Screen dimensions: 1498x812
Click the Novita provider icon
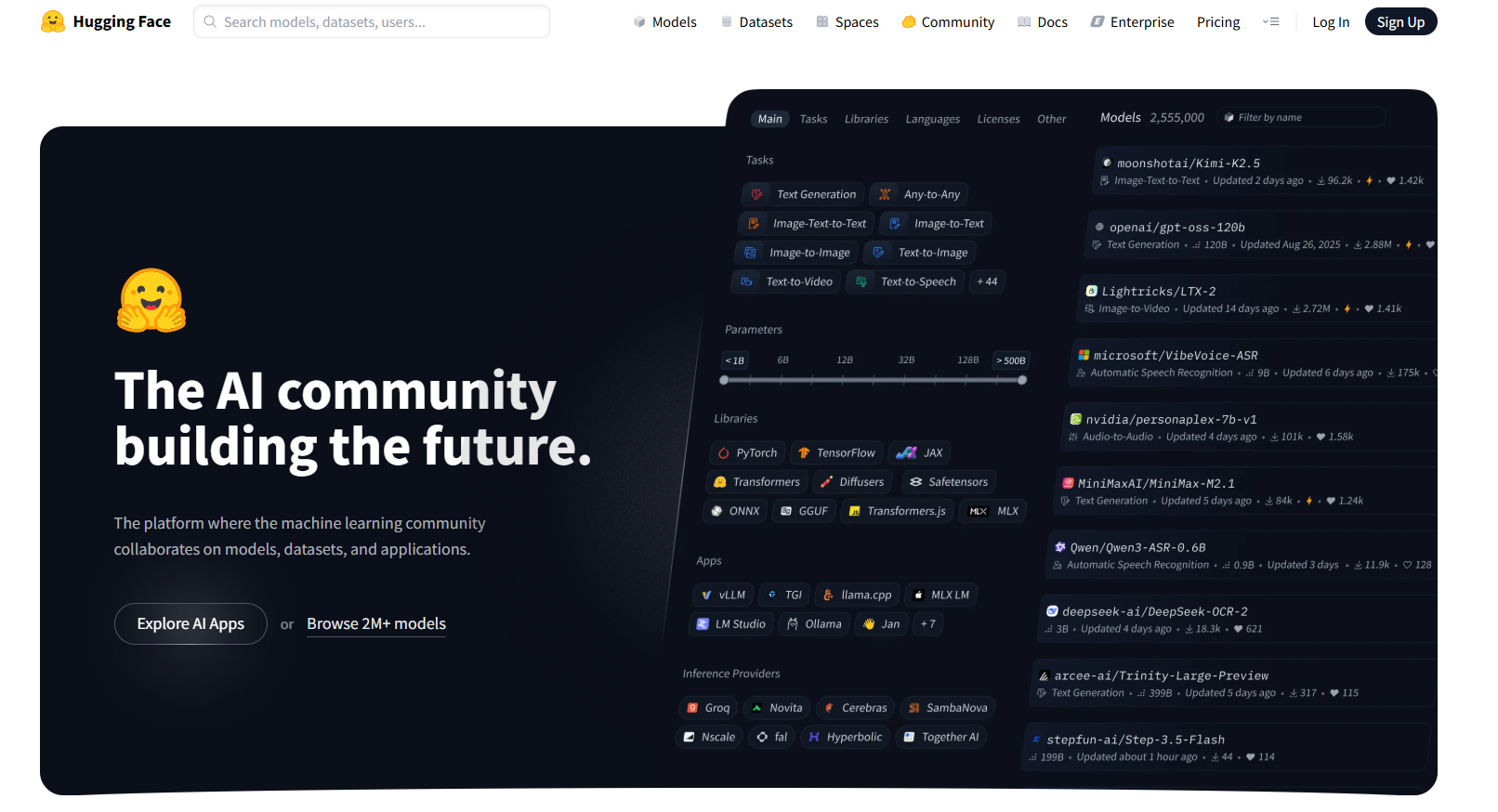click(x=757, y=708)
